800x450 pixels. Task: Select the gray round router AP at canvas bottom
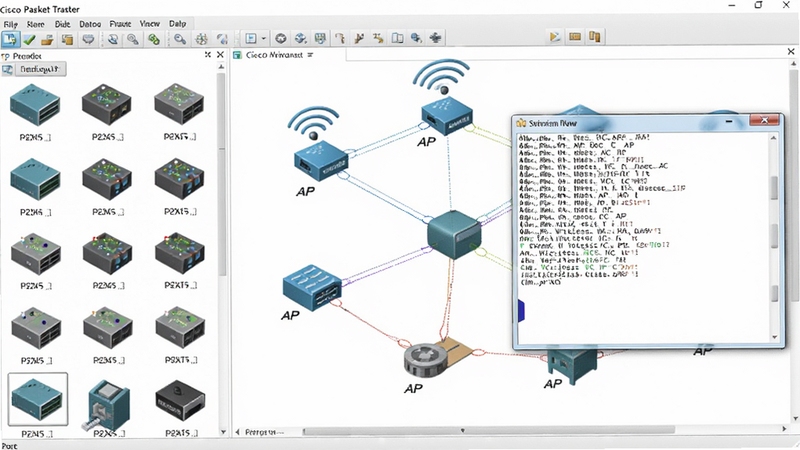point(427,359)
